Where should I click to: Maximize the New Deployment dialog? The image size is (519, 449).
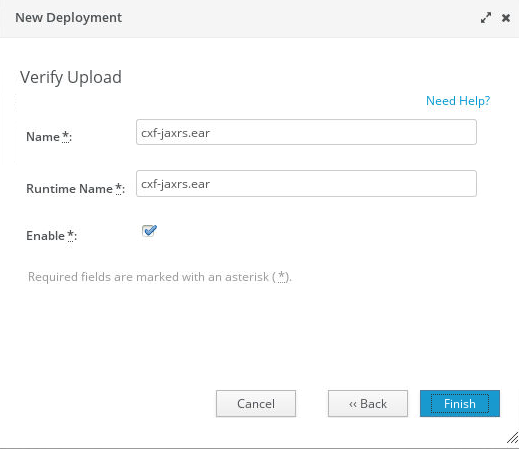coord(486,18)
